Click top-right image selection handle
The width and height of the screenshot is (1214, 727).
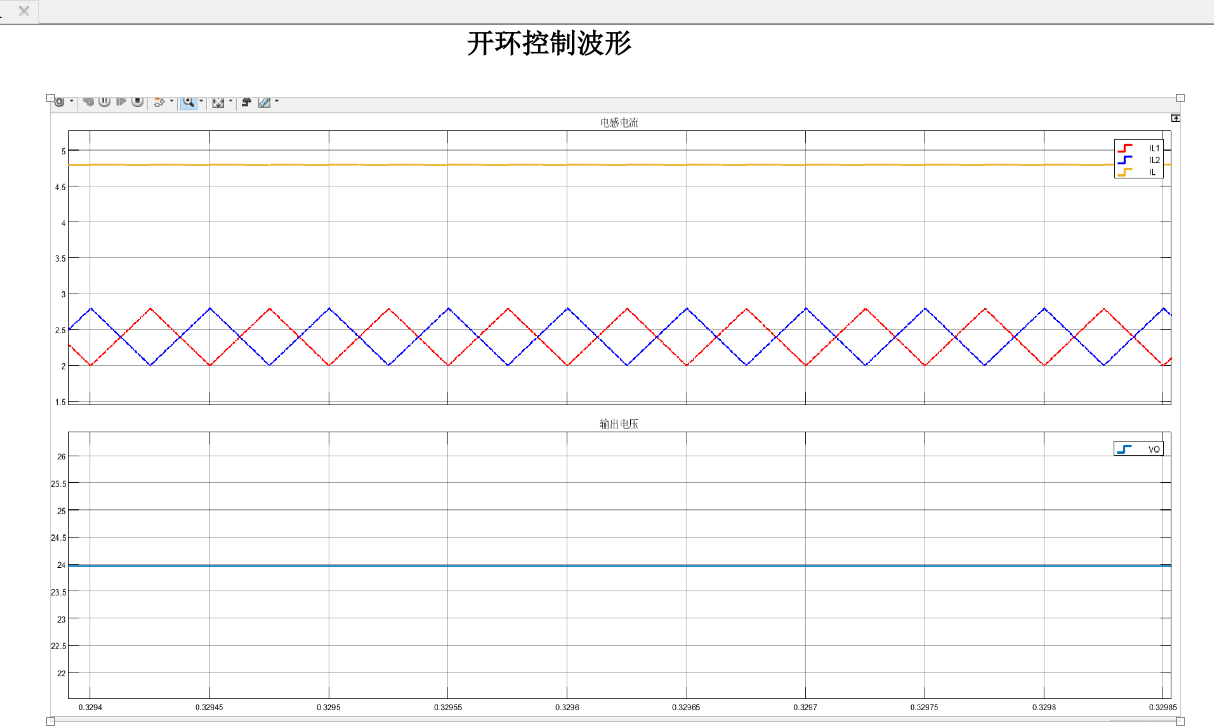[x=1180, y=98]
